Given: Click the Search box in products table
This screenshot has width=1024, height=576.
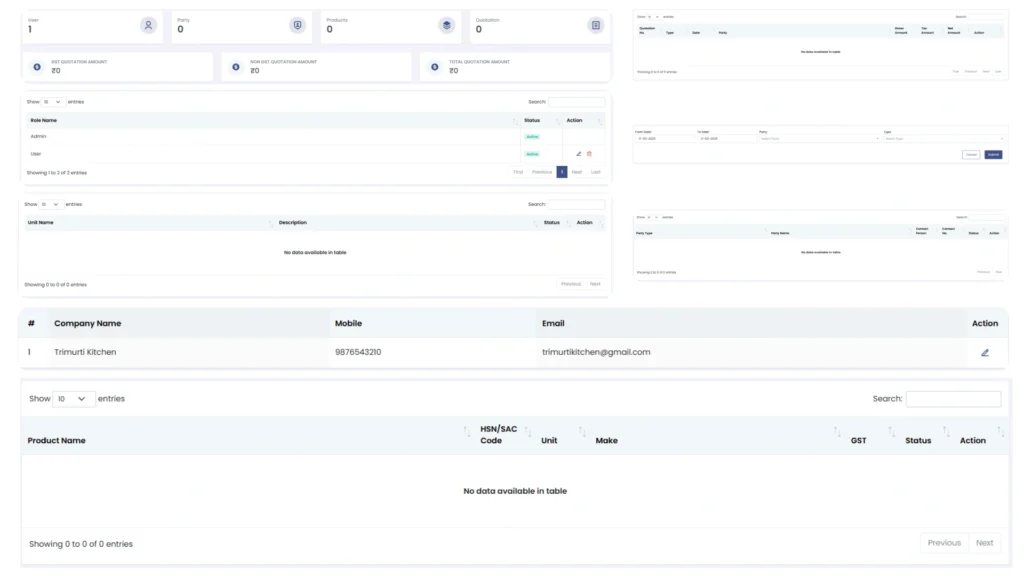Looking at the screenshot, I should point(953,399).
